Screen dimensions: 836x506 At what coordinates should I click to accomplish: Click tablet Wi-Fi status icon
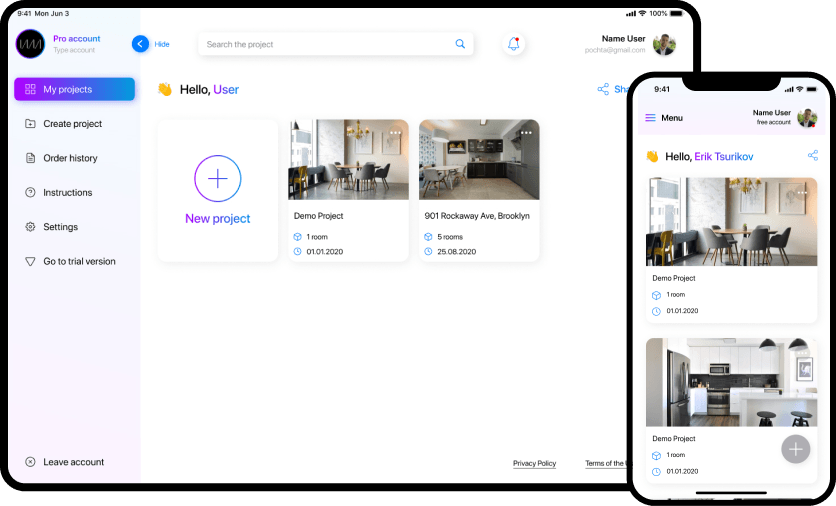642,13
